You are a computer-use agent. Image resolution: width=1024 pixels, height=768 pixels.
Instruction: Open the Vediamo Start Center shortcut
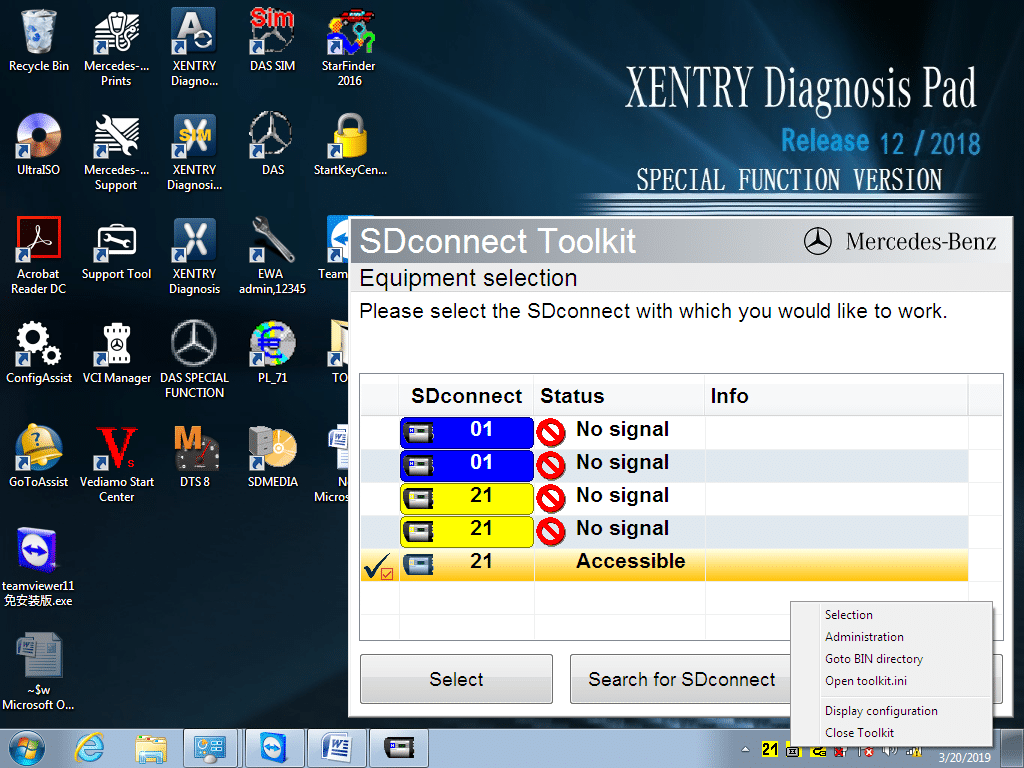pos(116,450)
